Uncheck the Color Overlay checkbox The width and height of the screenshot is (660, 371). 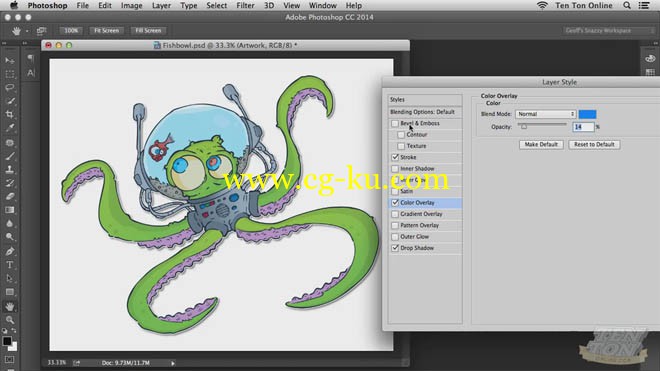pos(395,203)
